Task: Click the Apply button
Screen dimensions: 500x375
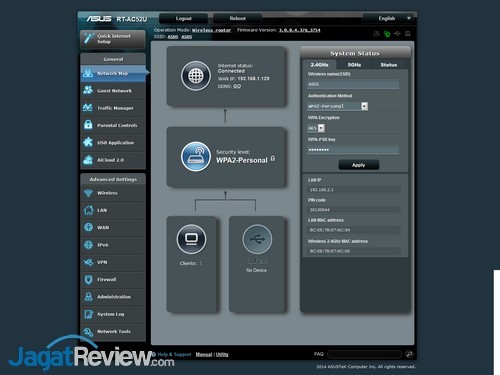Action: pos(359,165)
